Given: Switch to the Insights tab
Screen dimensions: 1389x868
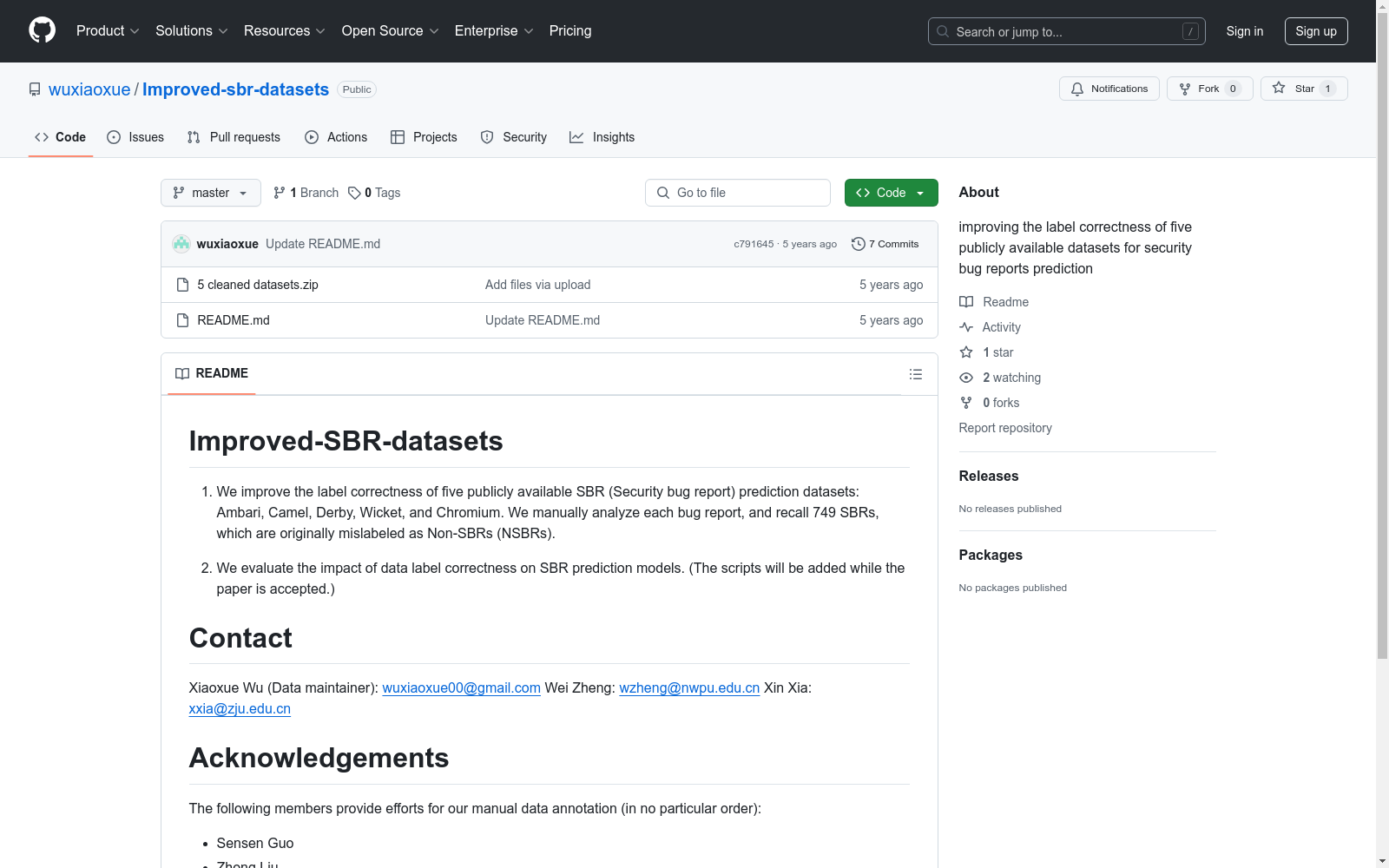Looking at the screenshot, I should pyautogui.click(x=602, y=137).
